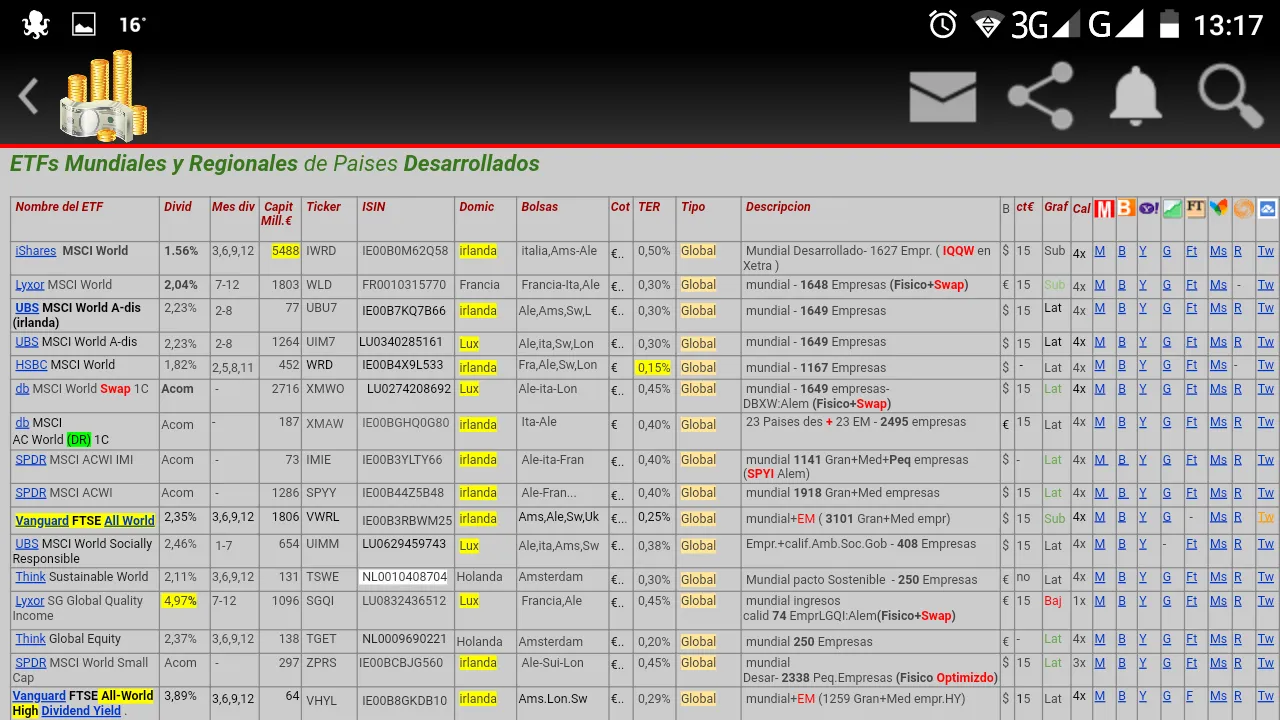Click the ticker cell SGQI
Screen dimensions: 1280x720
(320, 601)
